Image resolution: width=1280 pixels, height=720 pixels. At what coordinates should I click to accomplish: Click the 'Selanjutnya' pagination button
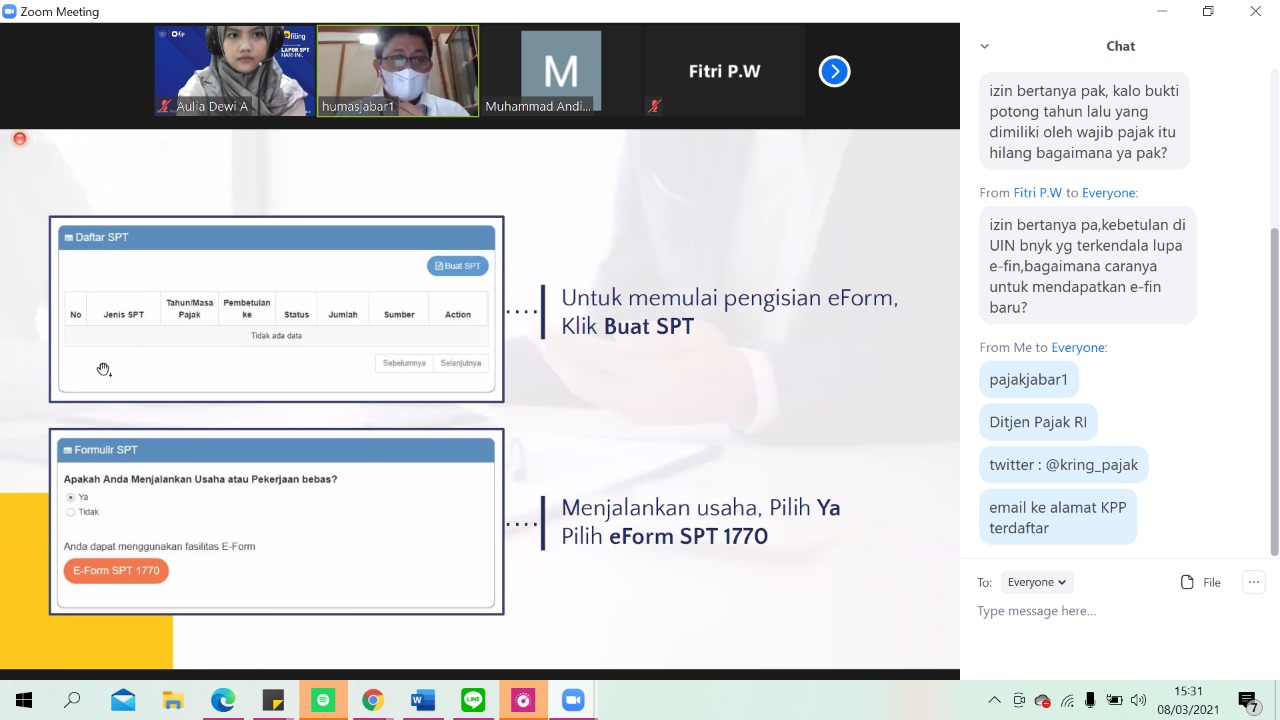460,363
